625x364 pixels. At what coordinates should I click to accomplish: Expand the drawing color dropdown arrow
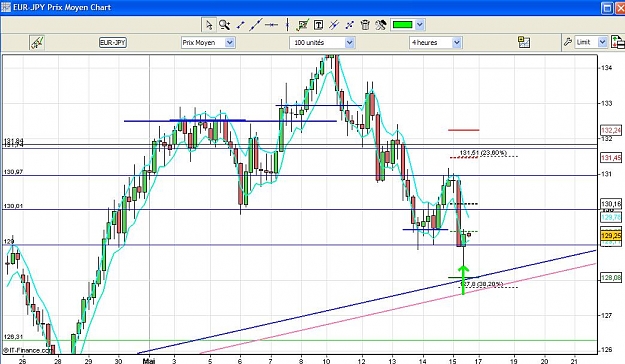419,25
